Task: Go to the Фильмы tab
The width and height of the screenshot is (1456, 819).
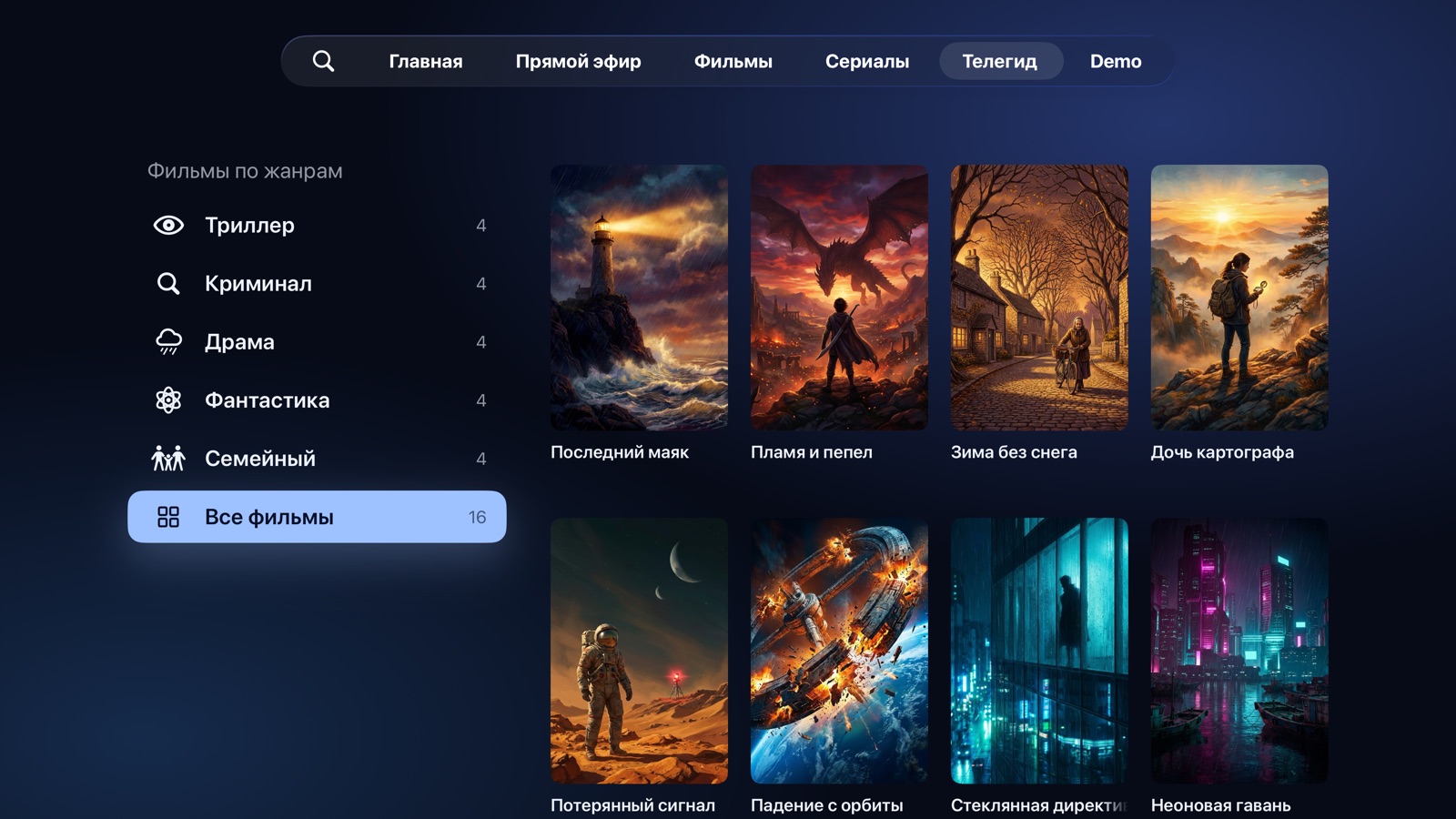Action: [733, 61]
